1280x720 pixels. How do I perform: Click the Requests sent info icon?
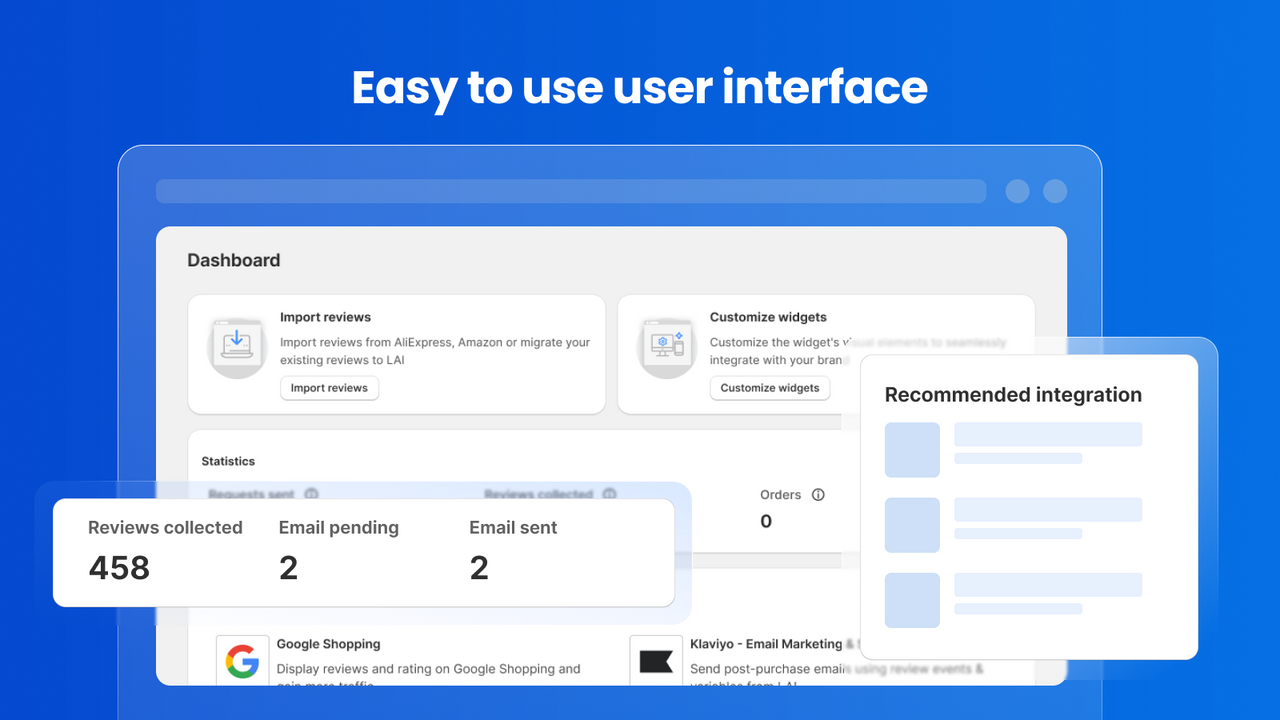click(x=311, y=494)
